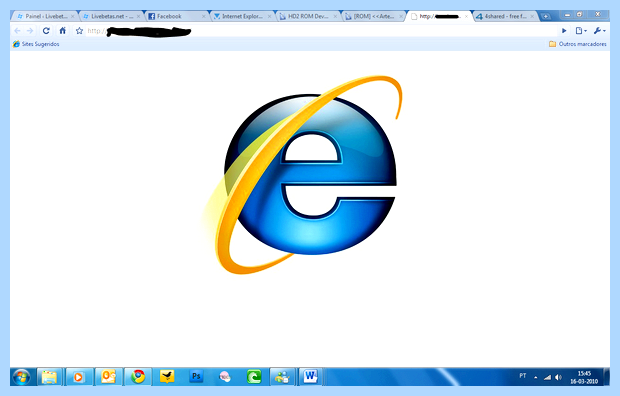Viewport: 620px width, 396px height.
Task: Launch Windows Media Player from taskbar
Action: point(78,377)
